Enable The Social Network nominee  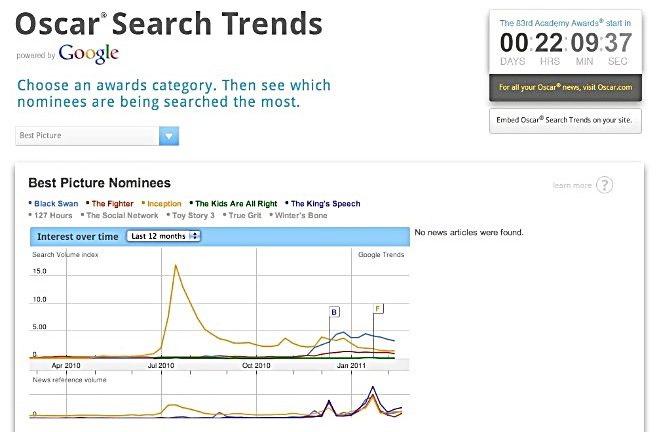tap(120, 215)
